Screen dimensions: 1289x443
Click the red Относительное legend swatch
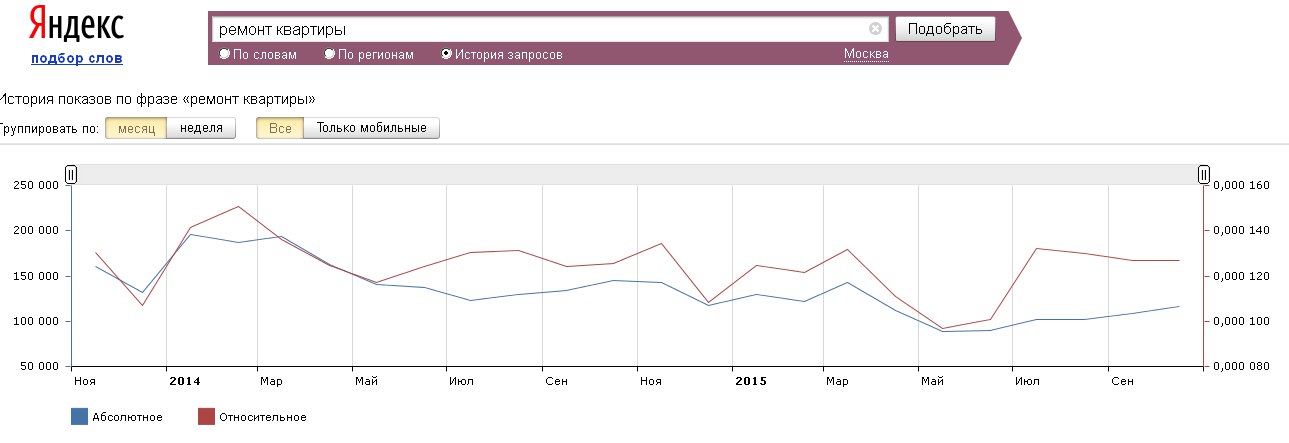tap(206, 417)
